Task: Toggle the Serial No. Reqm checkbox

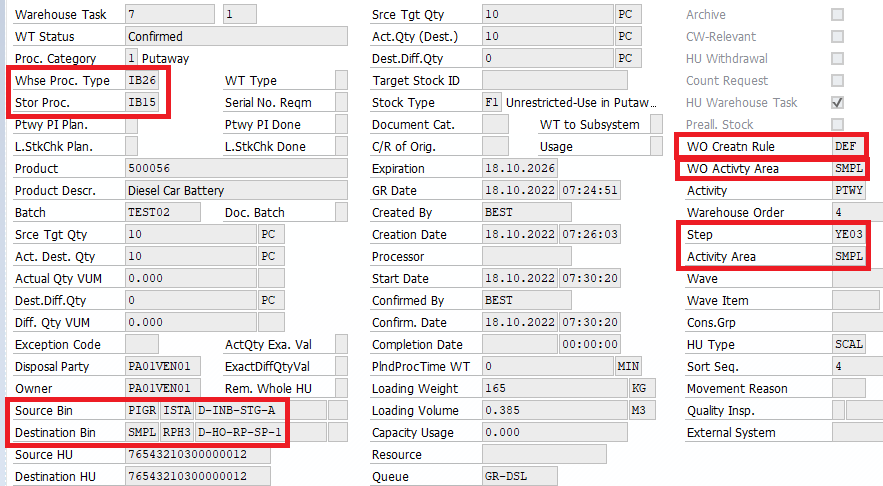Action: [x=341, y=102]
